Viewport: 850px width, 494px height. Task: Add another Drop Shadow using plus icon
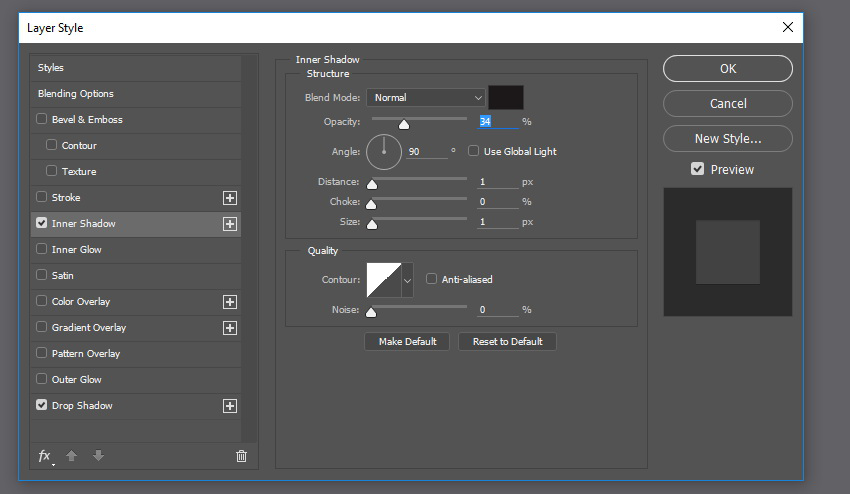(230, 406)
